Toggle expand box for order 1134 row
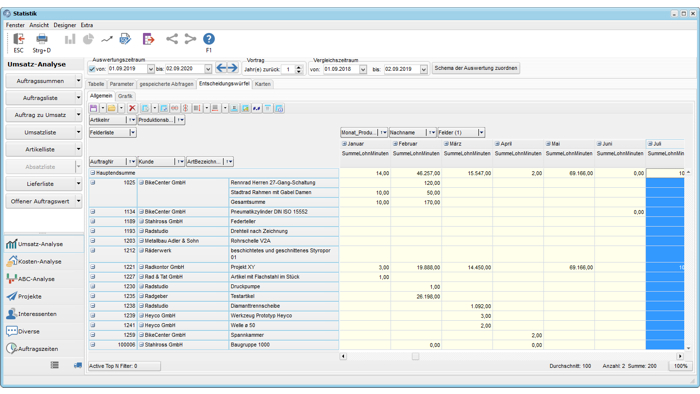This screenshot has width=700, height=394. click(x=93, y=212)
